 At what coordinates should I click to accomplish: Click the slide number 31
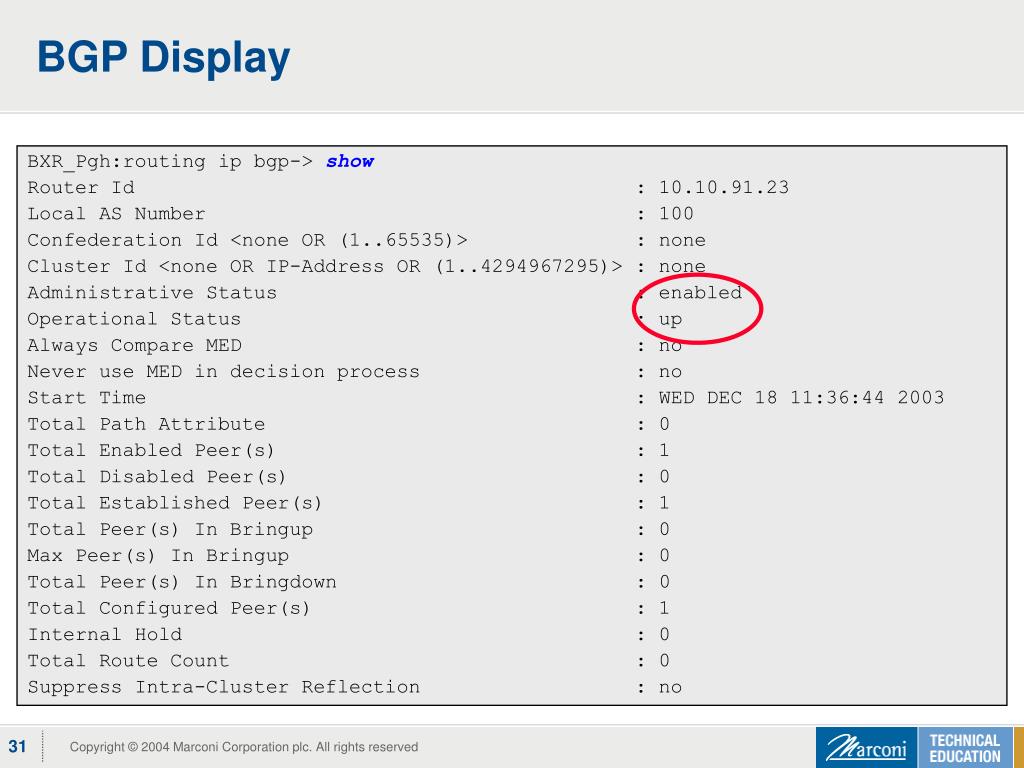coord(18,746)
